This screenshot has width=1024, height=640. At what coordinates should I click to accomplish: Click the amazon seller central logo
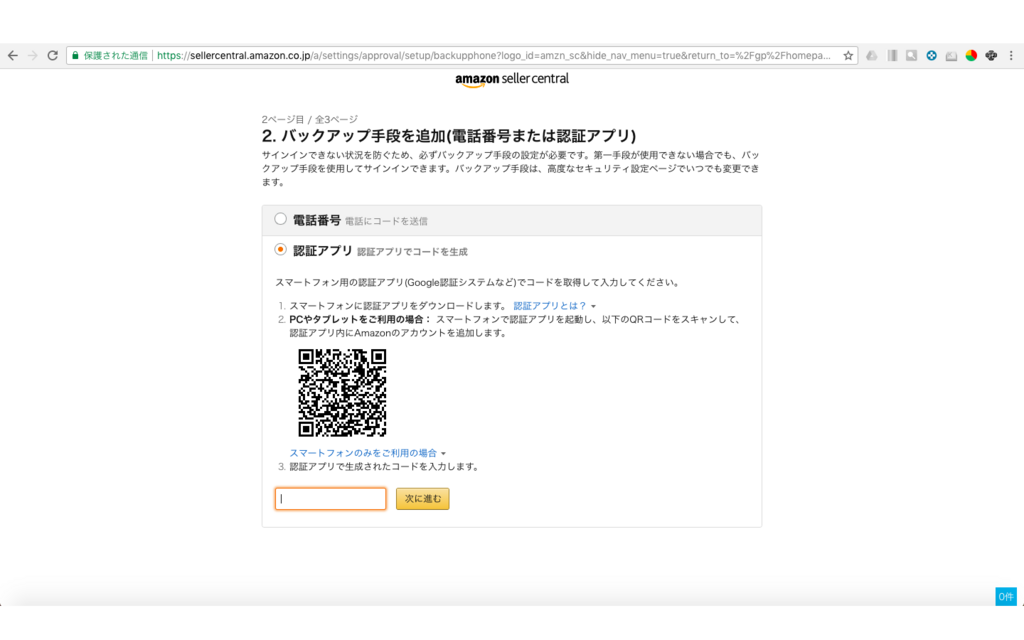(x=512, y=79)
